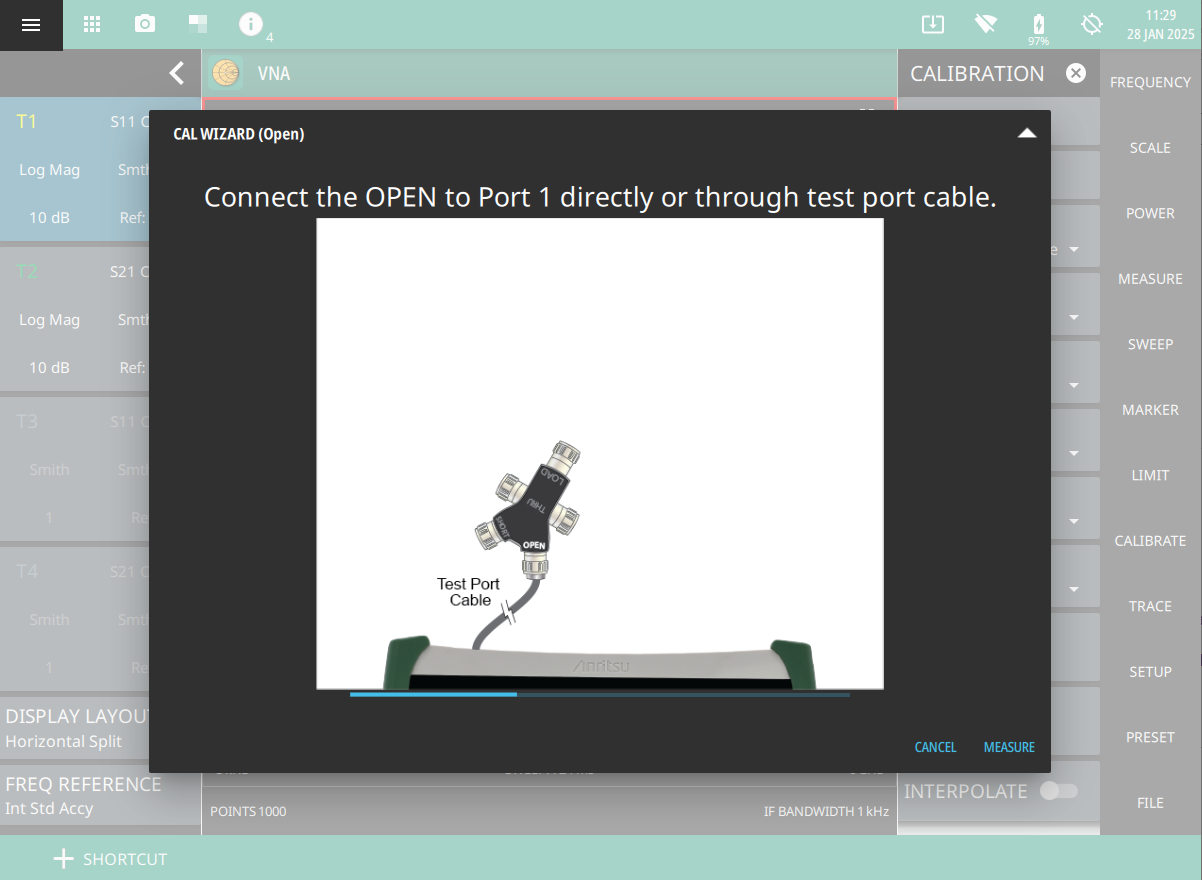The width and height of the screenshot is (1202, 880).
Task: Take a screenshot with camera icon
Action: pyautogui.click(x=145, y=25)
